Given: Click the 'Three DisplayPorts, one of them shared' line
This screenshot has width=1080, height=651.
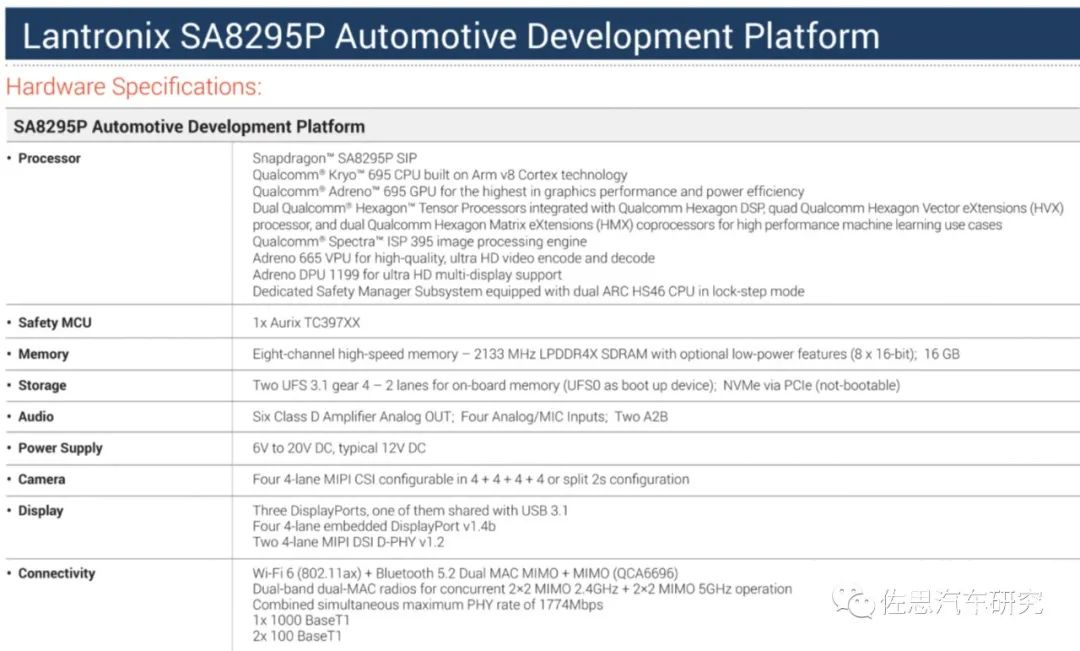Looking at the screenshot, I should (x=410, y=510).
